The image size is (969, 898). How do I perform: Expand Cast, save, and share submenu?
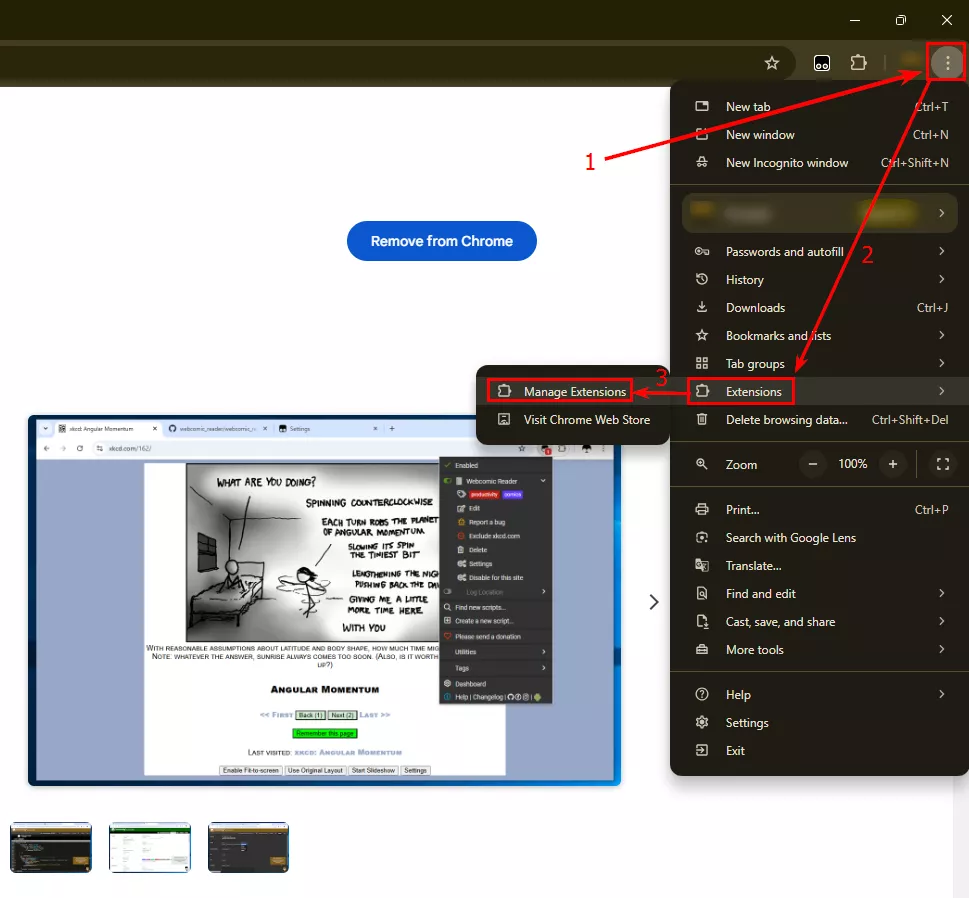coord(819,622)
